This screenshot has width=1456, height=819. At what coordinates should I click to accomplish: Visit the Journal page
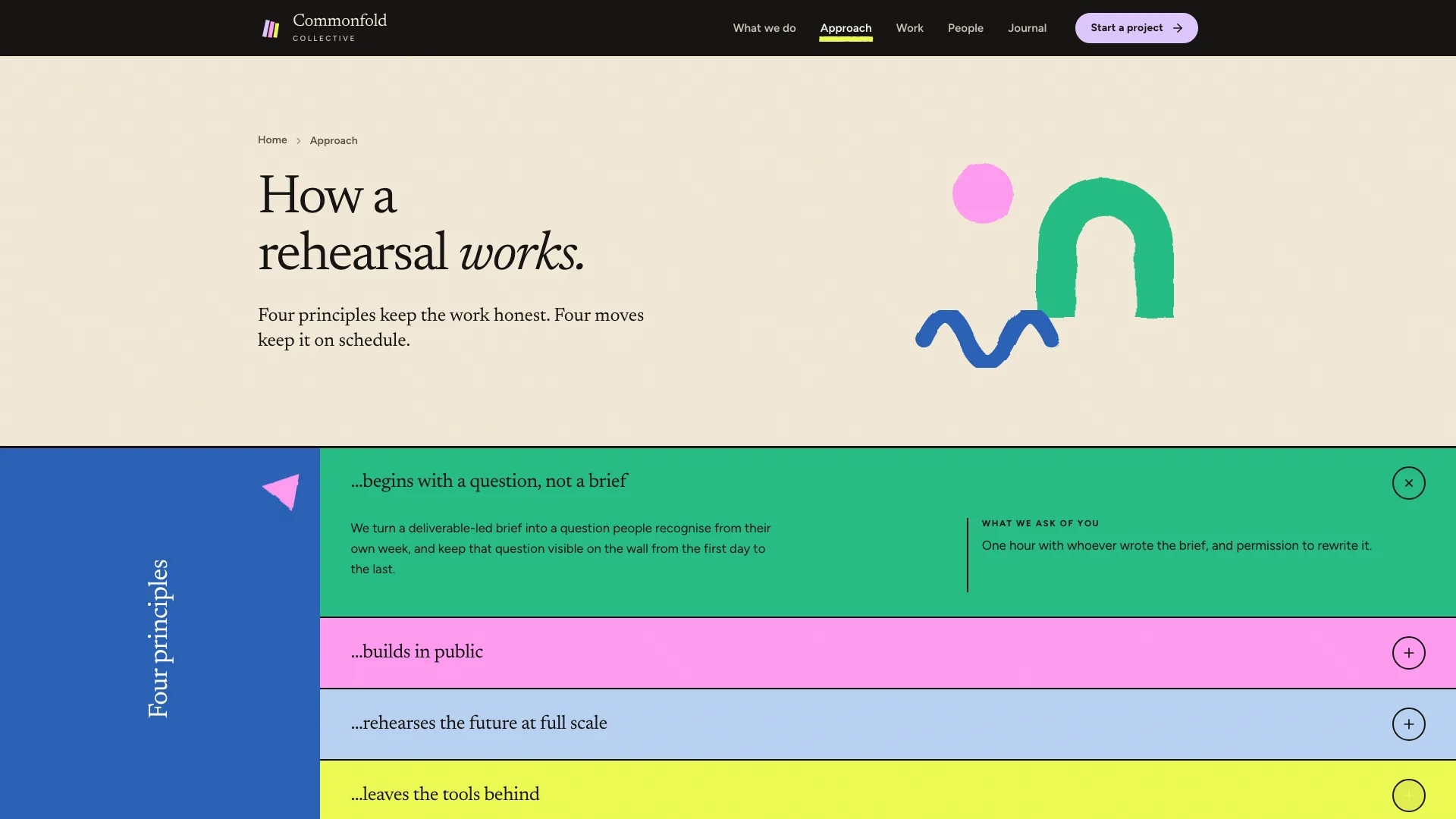point(1027,28)
